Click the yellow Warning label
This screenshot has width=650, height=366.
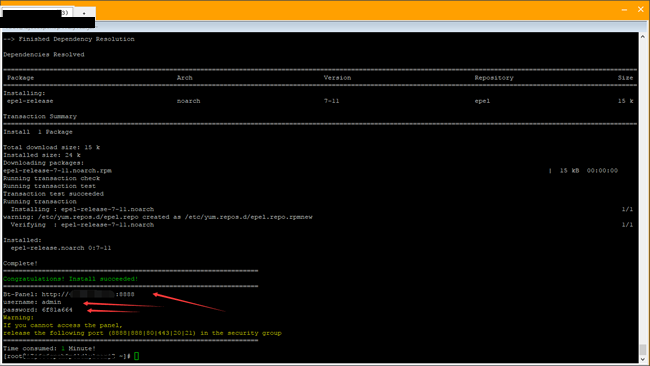[x=19, y=318]
